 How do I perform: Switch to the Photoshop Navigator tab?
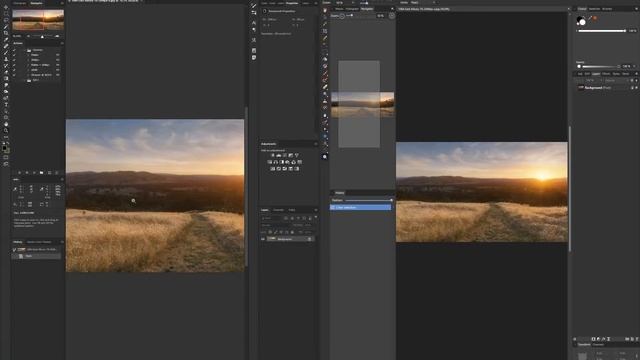[x=36, y=3]
